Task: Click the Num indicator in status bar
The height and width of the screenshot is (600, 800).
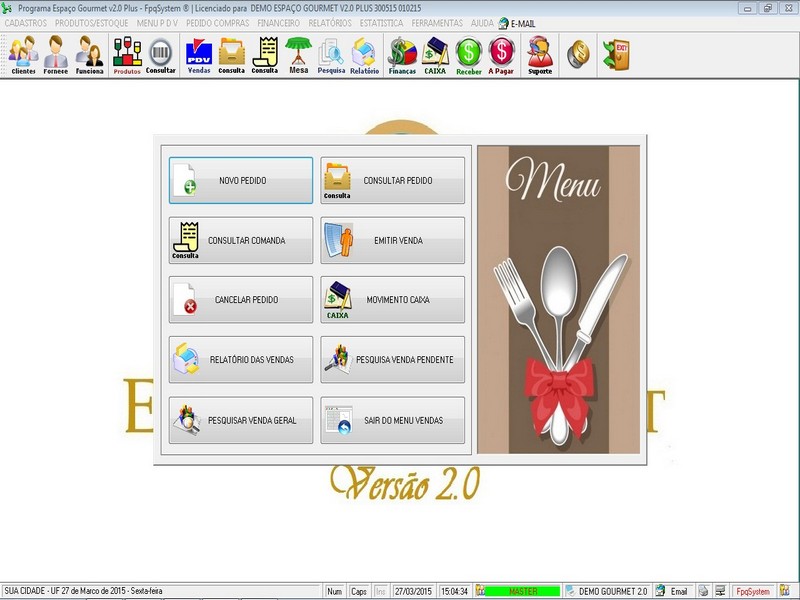Action: click(x=334, y=591)
